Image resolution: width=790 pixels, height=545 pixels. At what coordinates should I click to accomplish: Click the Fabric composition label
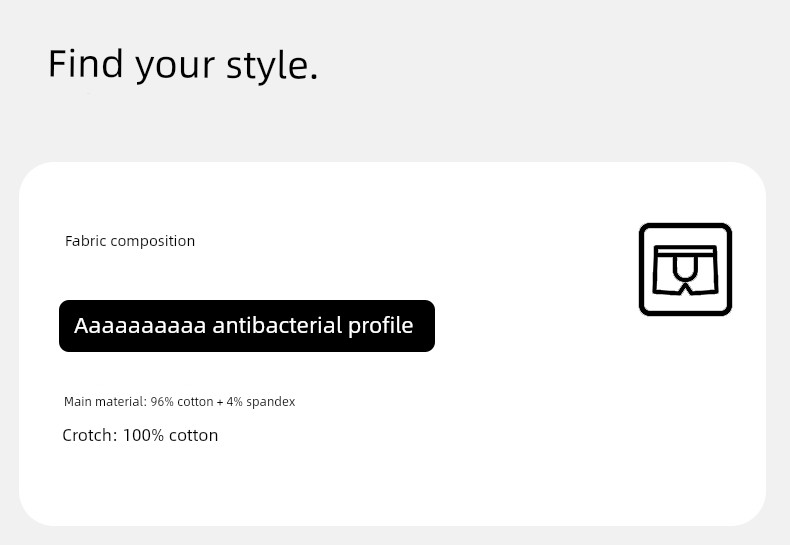pyautogui.click(x=130, y=241)
